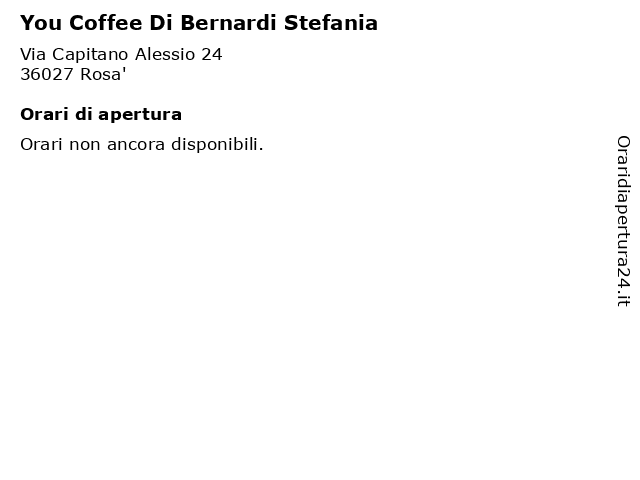Click the street number 24

pos(212,54)
